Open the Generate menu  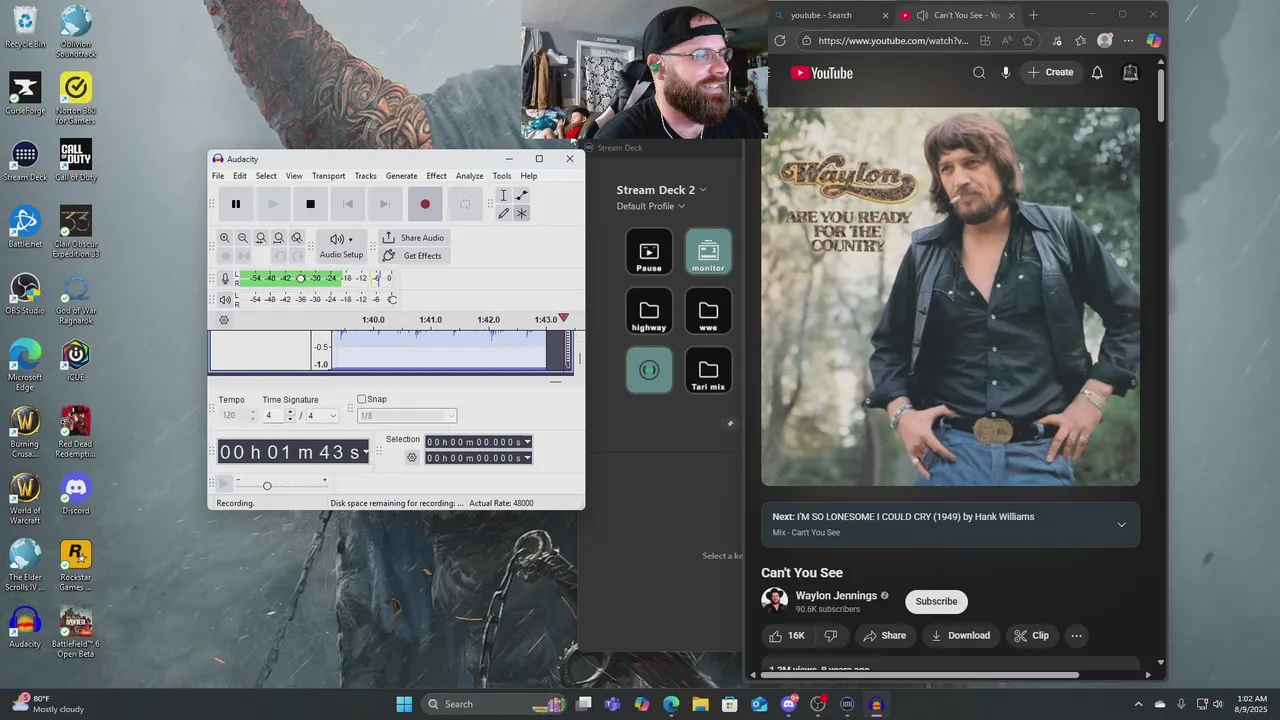tap(401, 176)
